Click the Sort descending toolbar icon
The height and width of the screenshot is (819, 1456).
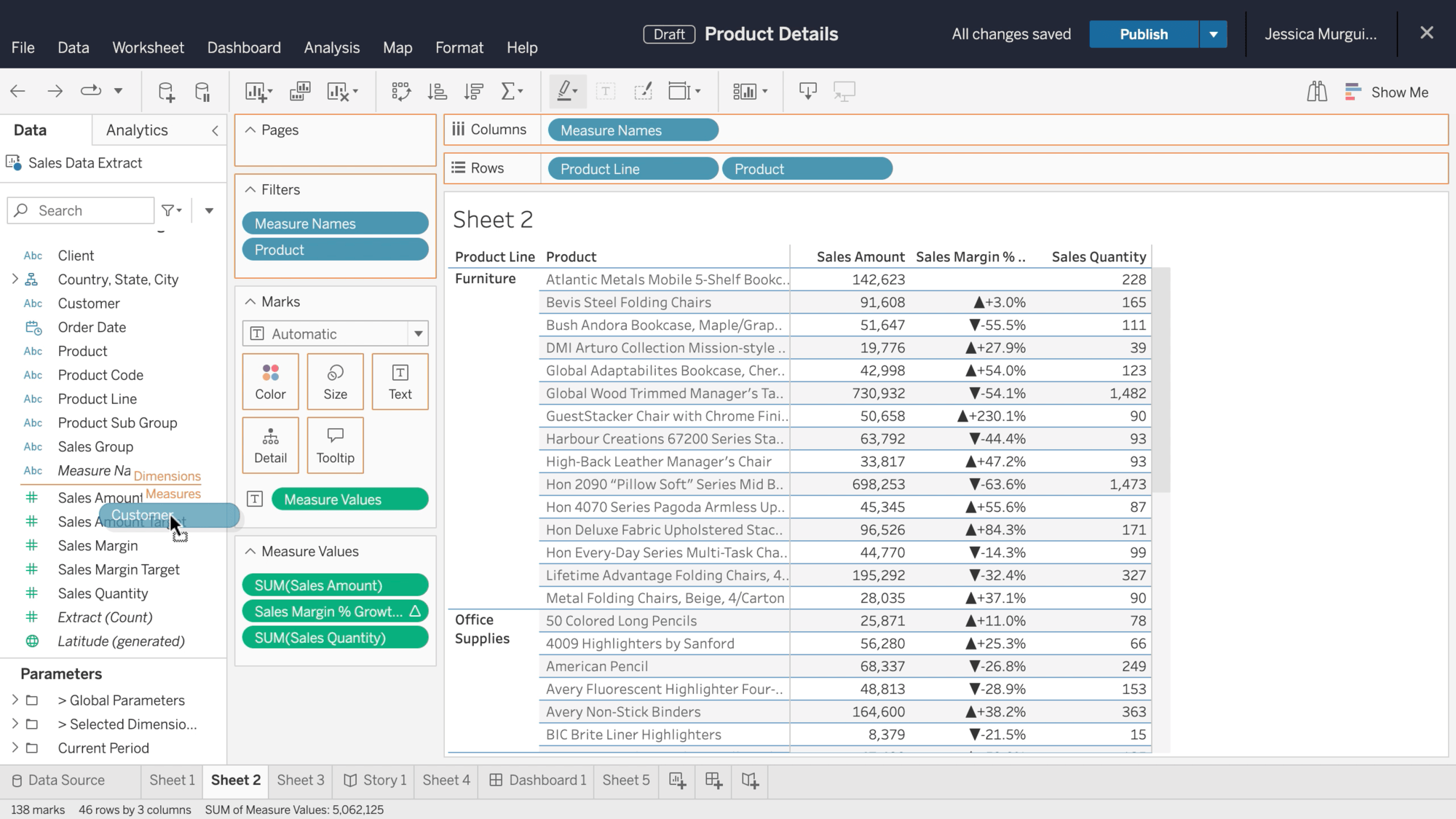click(474, 92)
